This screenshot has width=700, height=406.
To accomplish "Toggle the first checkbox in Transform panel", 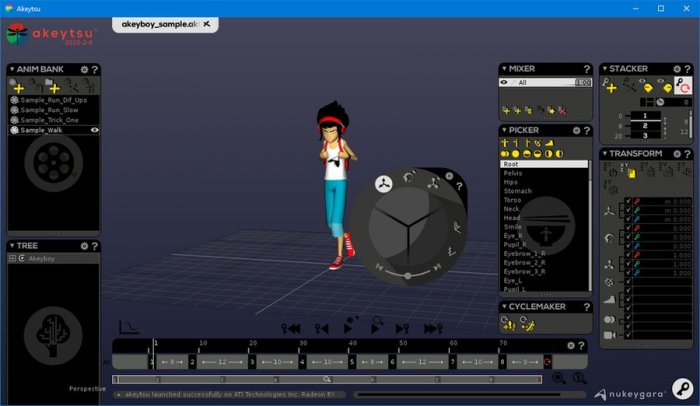I will 628,200.
